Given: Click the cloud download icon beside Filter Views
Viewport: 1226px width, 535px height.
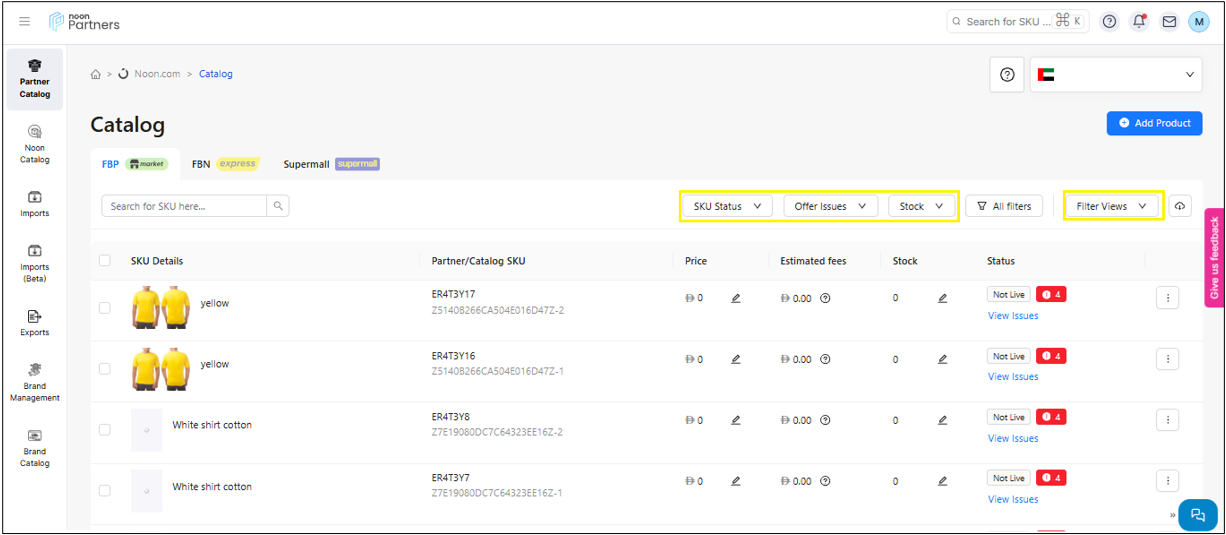Looking at the screenshot, I should 1180,206.
